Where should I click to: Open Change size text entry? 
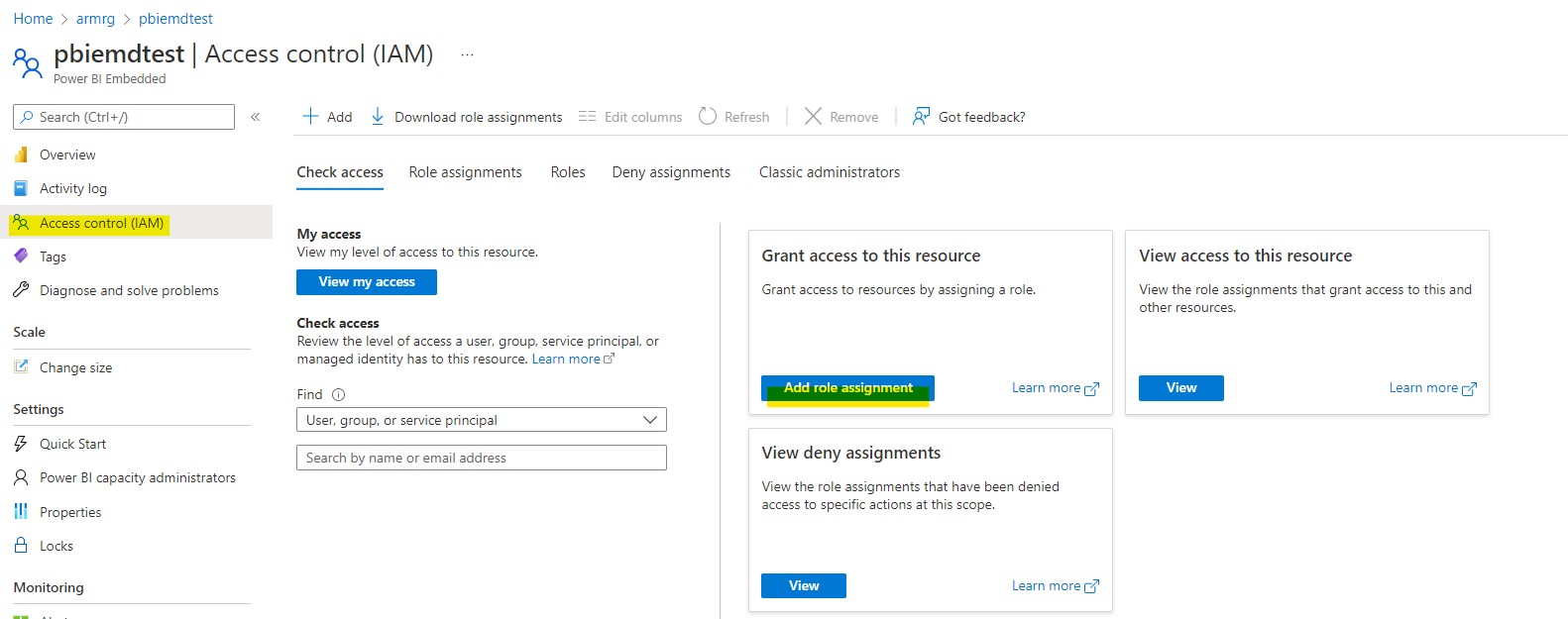click(x=75, y=367)
